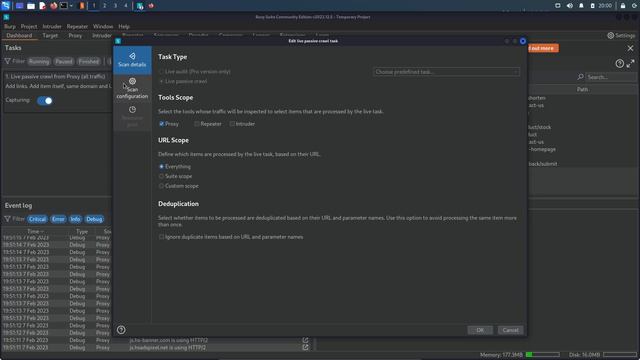Image resolution: width=640 pixels, height=360 pixels.
Task: Open the Help menu
Action: tap(124, 27)
